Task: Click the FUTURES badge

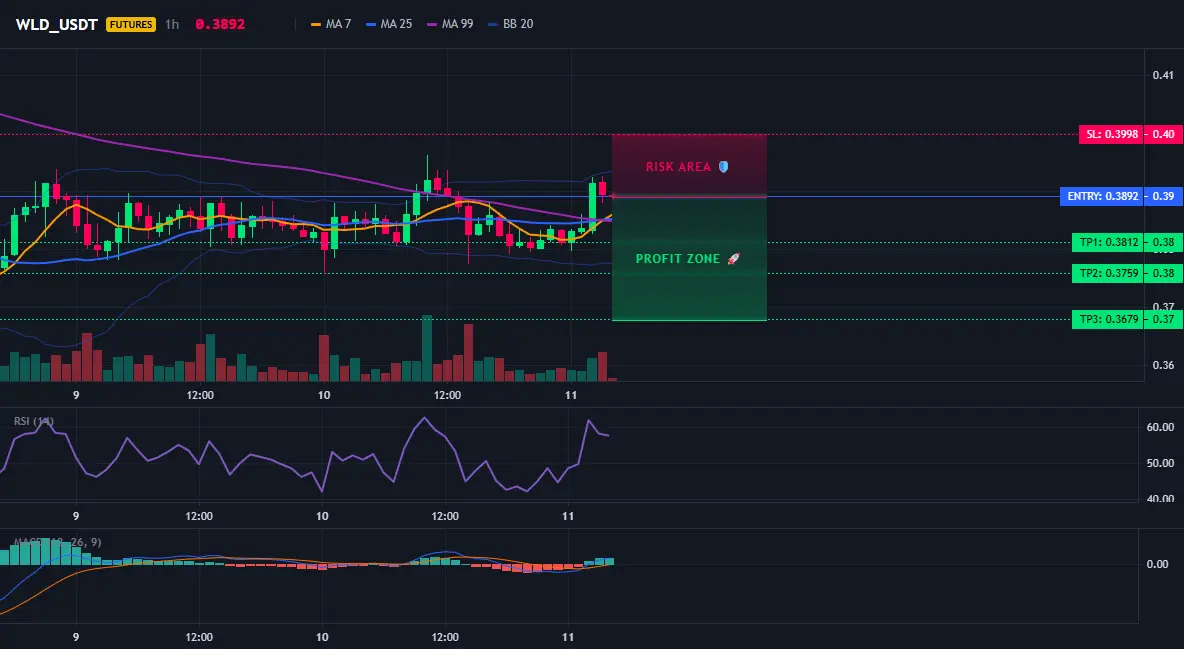Action: coord(131,24)
